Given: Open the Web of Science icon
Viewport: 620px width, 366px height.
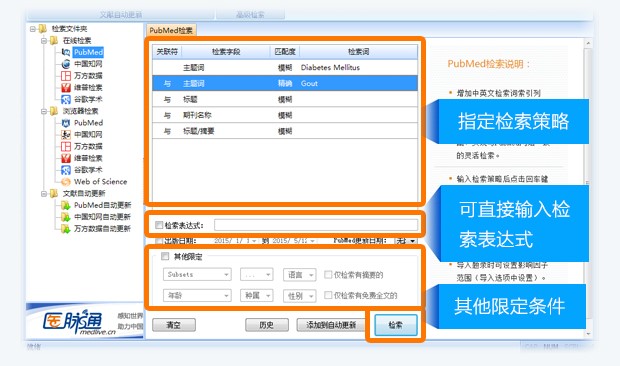Looking at the screenshot, I should pyautogui.click(x=66, y=182).
